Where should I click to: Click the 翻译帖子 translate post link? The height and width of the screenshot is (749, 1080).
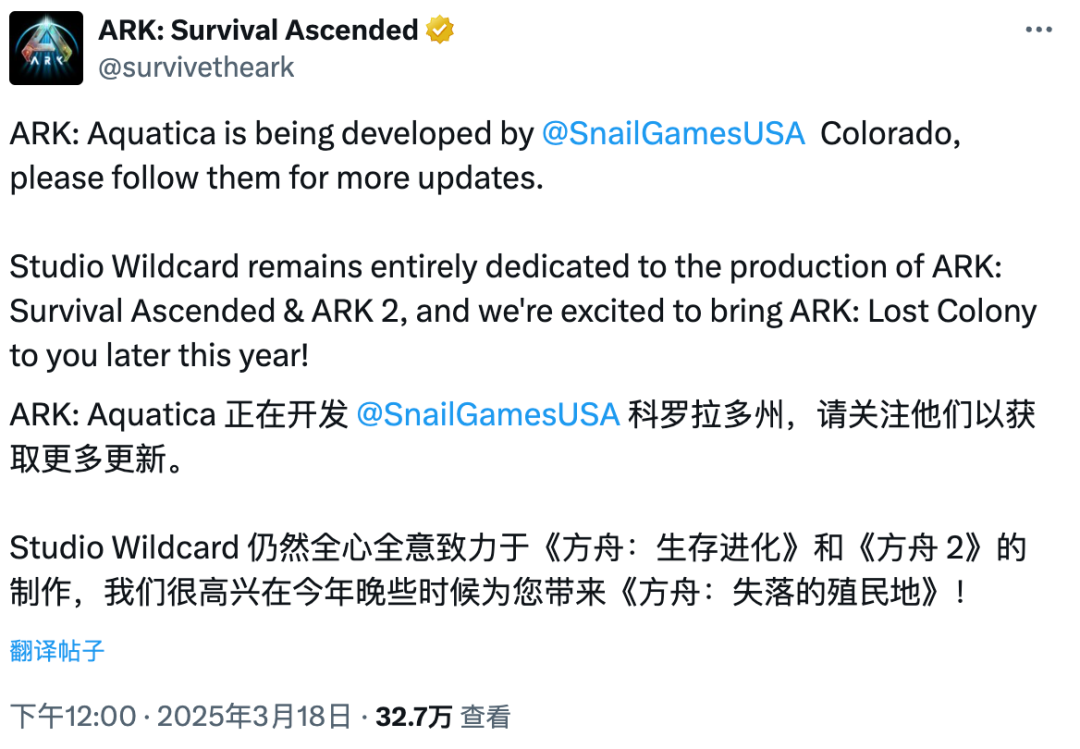[57, 651]
